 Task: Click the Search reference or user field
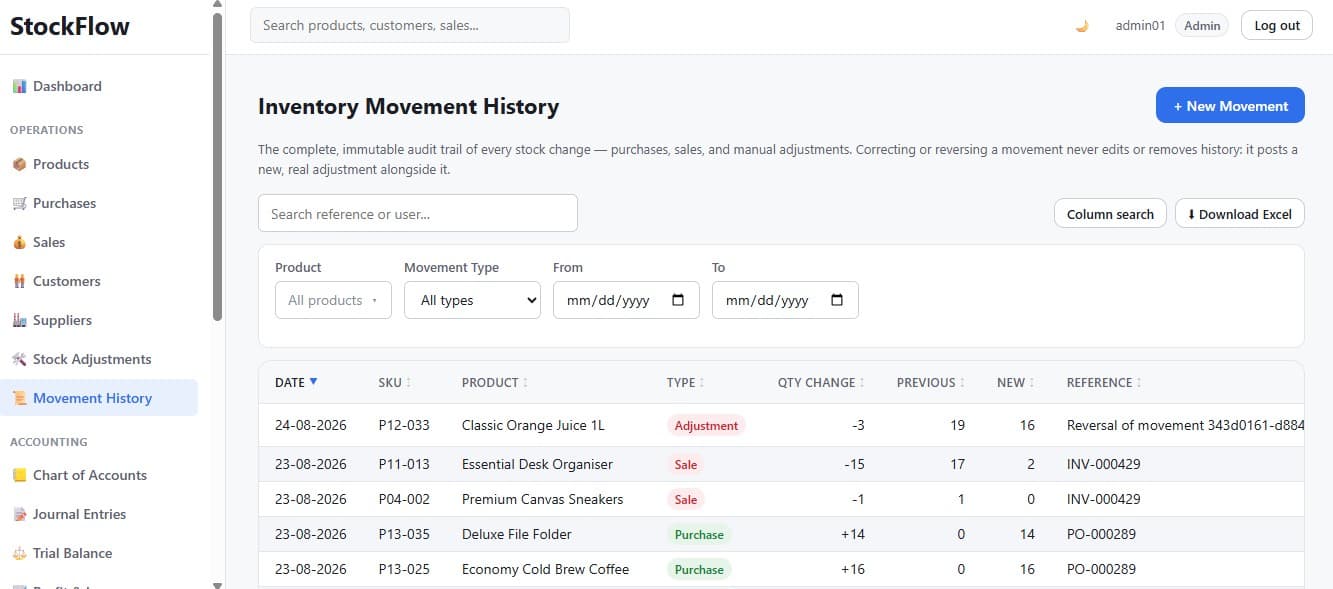418,213
